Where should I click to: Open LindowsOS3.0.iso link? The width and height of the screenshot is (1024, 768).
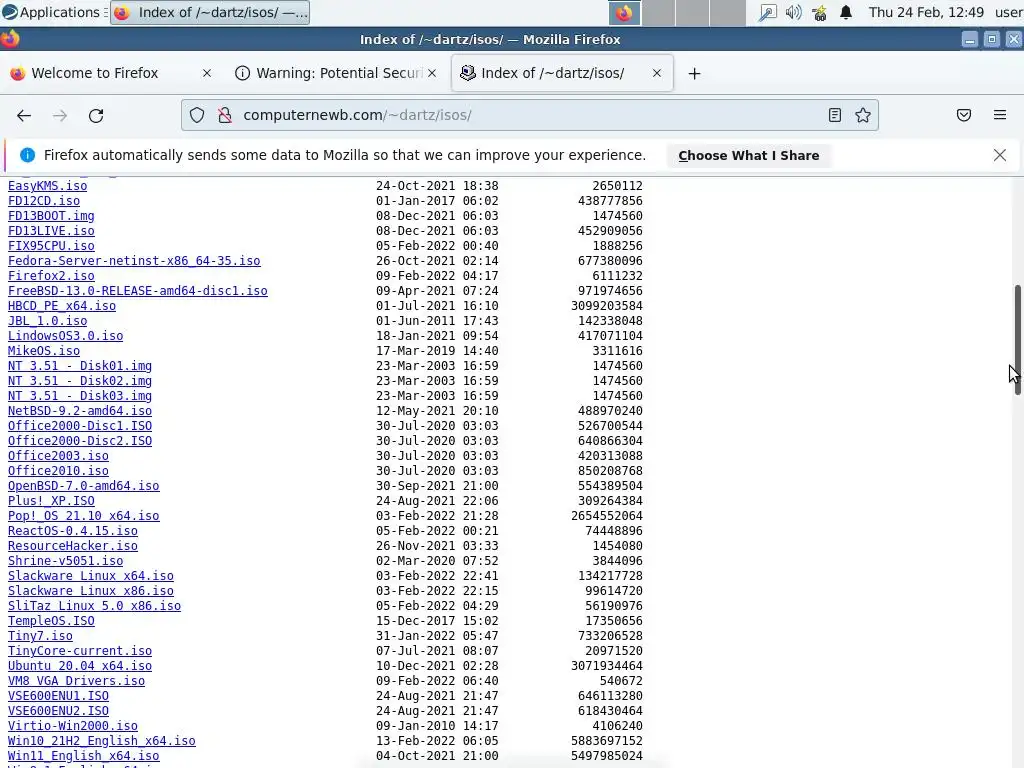pos(65,336)
